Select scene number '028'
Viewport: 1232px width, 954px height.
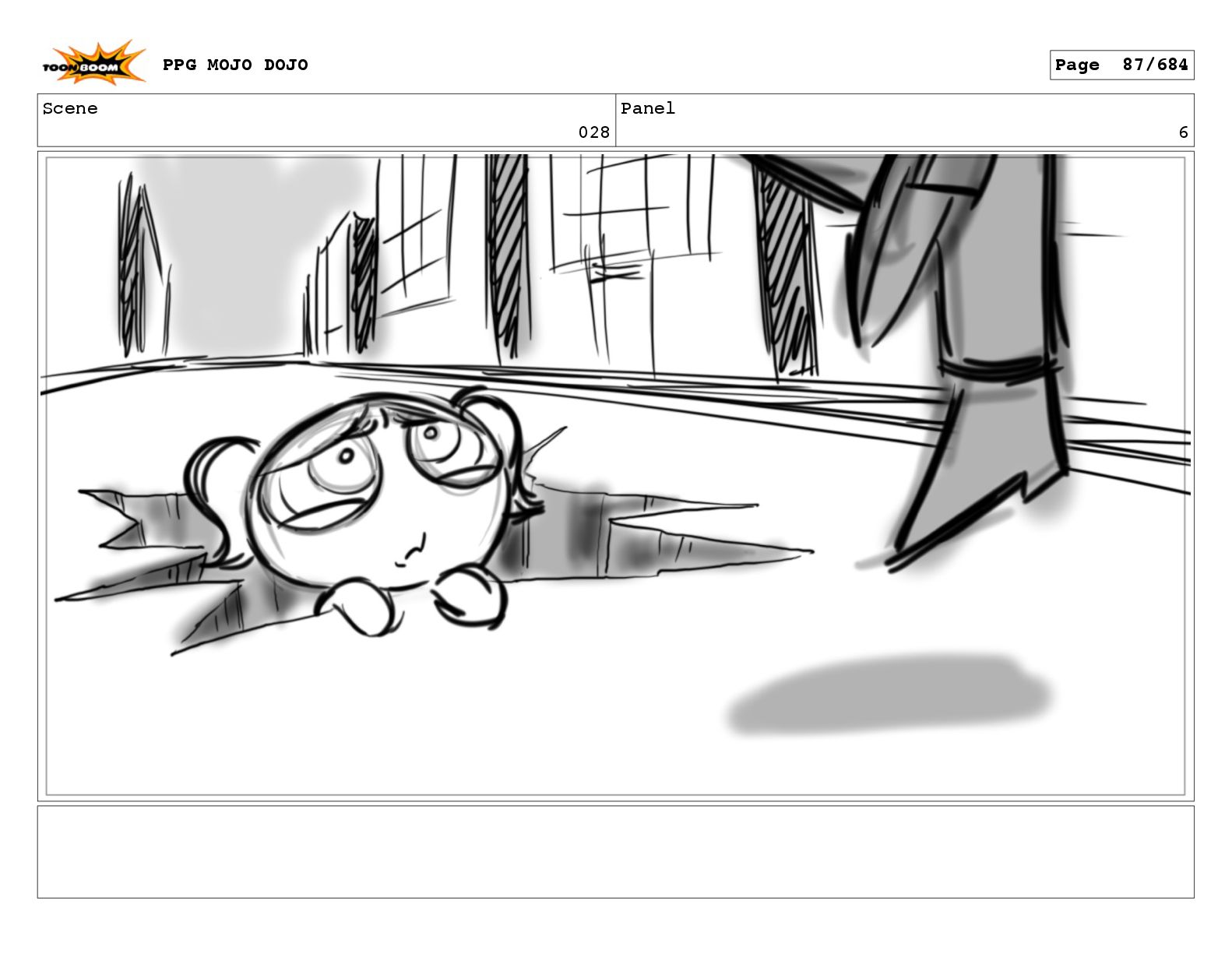(593, 132)
